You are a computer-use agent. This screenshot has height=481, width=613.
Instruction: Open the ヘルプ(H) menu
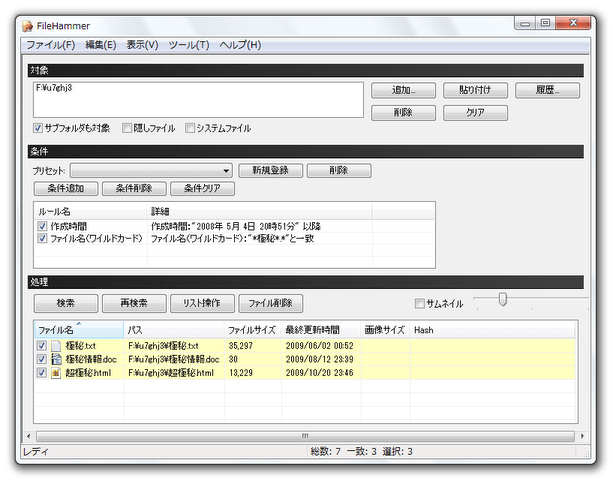[x=240, y=45]
